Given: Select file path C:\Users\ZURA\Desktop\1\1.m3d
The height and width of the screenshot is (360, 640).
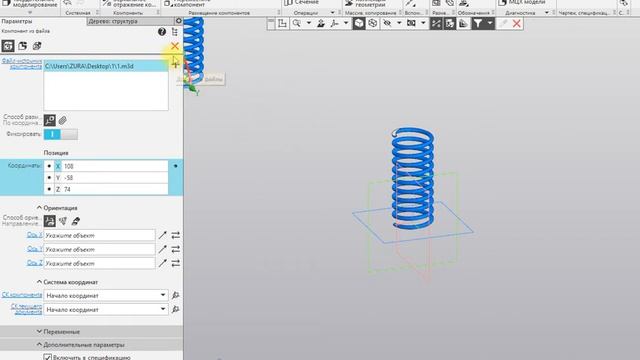Looking at the screenshot, I should (106, 66).
